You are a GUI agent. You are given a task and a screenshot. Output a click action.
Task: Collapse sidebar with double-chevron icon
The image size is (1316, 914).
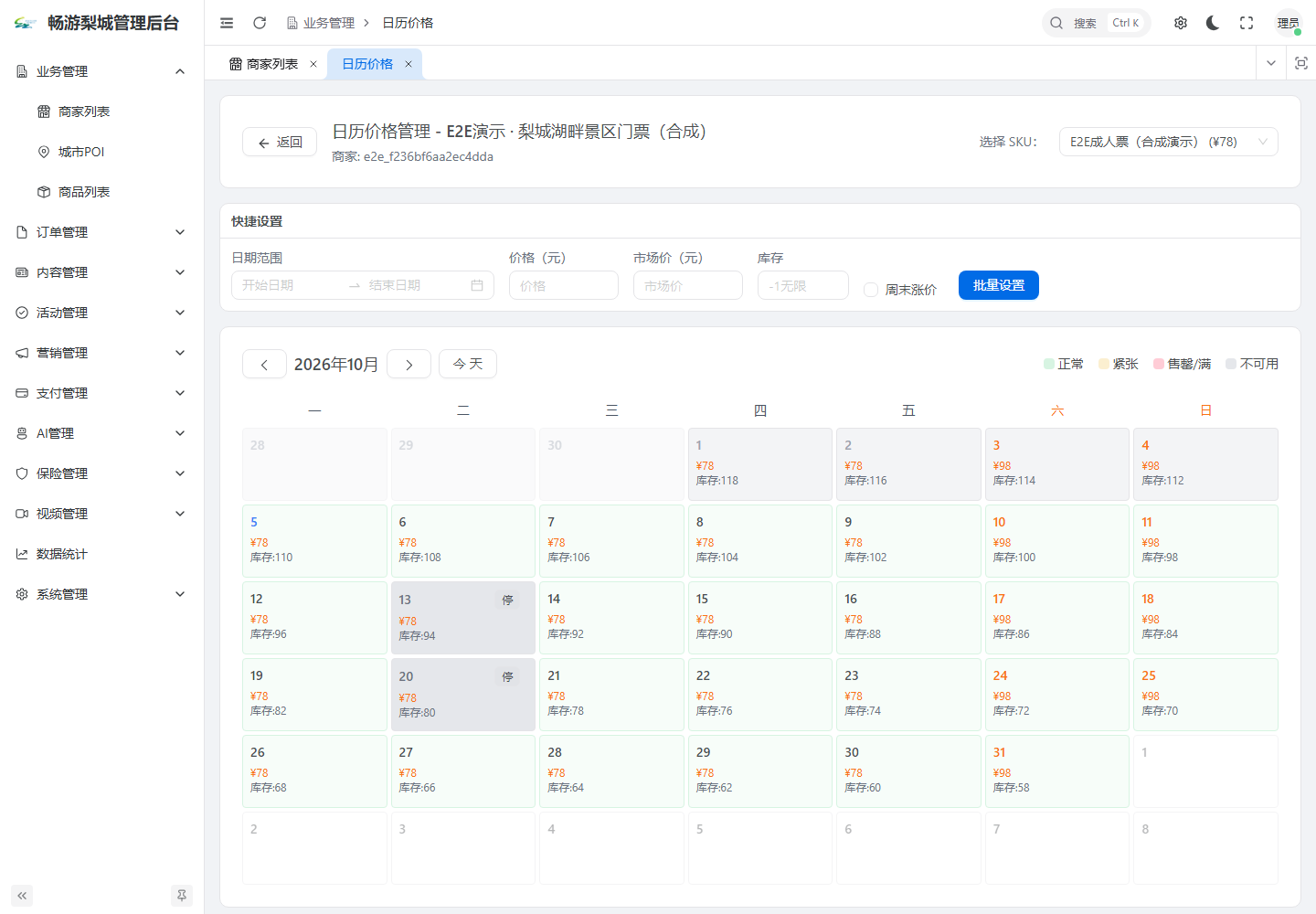[x=22, y=896]
